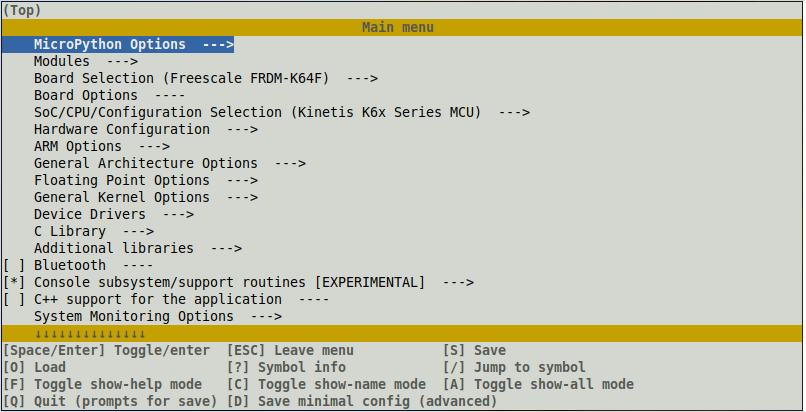This screenshot has width=806, height=412.
Task: Click the [Space/Enter] Toggle/enter hint
Action: [x=106, y=350]
